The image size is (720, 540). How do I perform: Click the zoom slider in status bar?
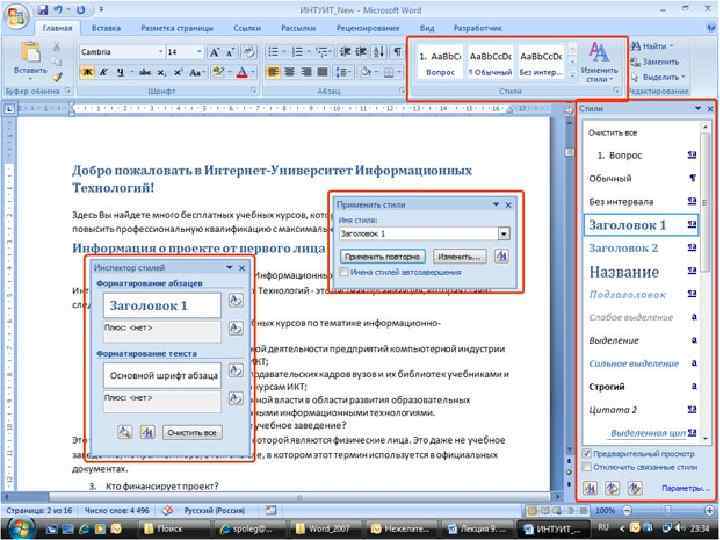[668, 510]
